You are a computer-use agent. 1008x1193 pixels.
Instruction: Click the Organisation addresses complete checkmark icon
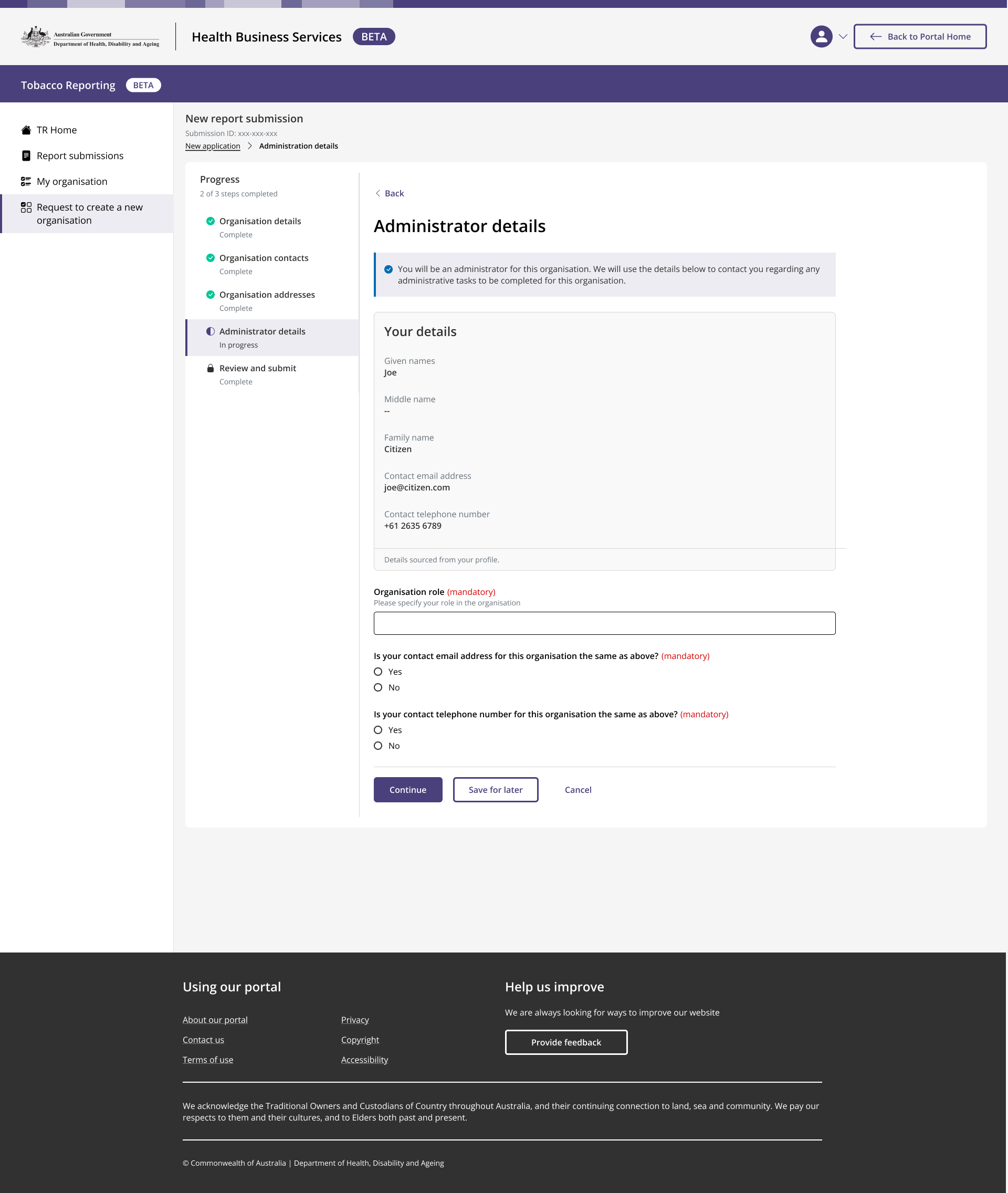(211, 295)
